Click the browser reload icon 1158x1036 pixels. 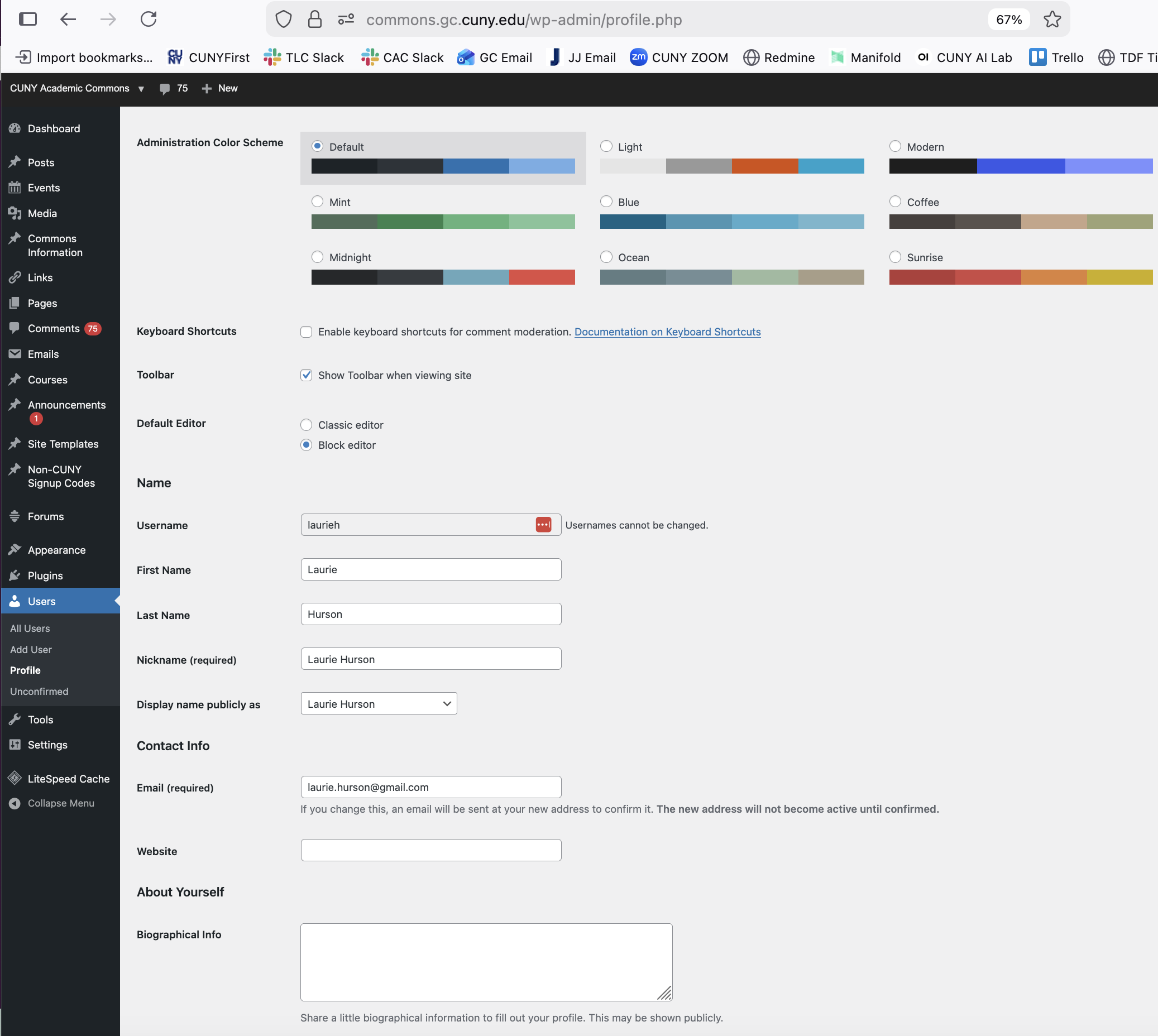[x=149, y=20]
